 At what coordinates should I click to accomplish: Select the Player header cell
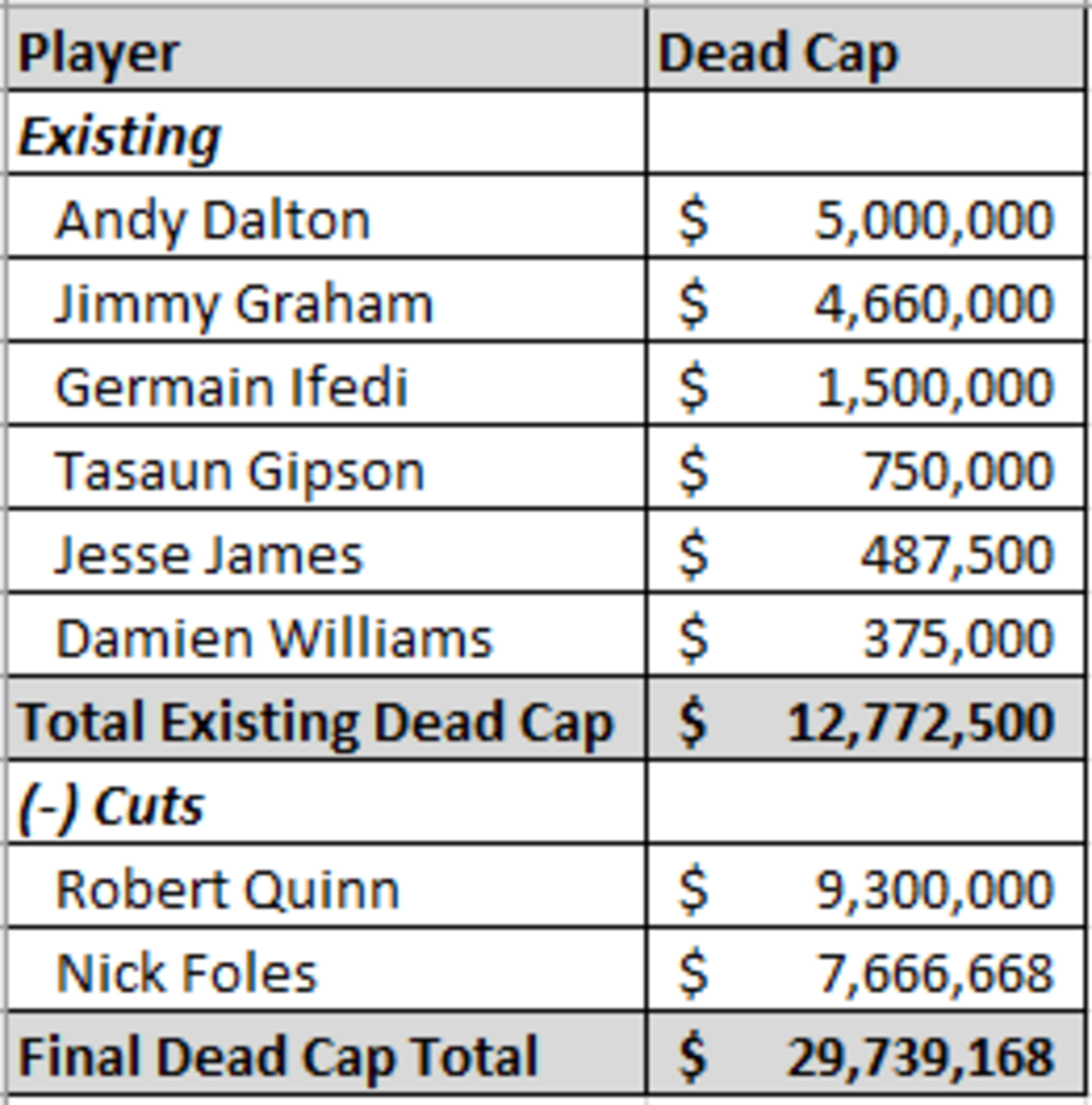326,52
